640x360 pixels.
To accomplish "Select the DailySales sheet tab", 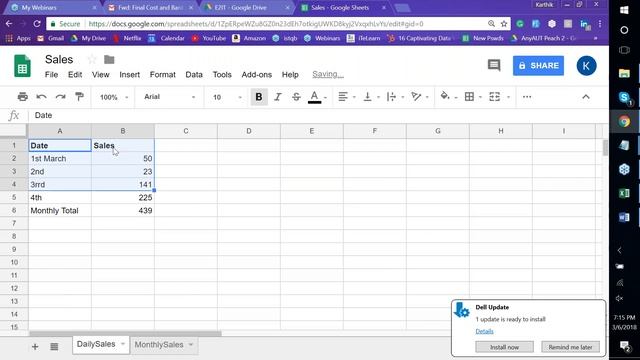I will [96, 344].
